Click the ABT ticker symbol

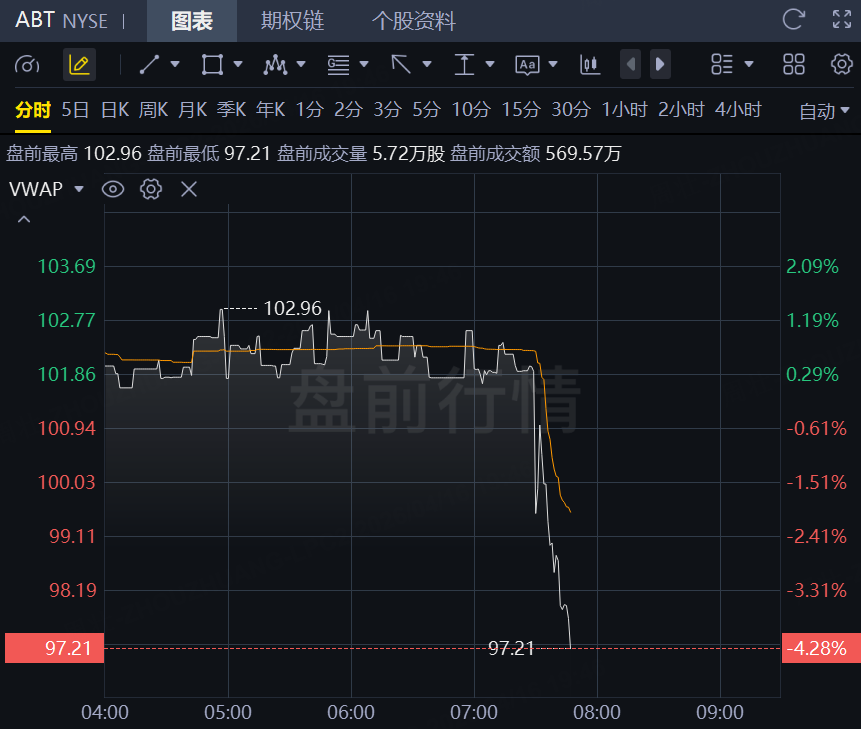[x=35, y=20]
